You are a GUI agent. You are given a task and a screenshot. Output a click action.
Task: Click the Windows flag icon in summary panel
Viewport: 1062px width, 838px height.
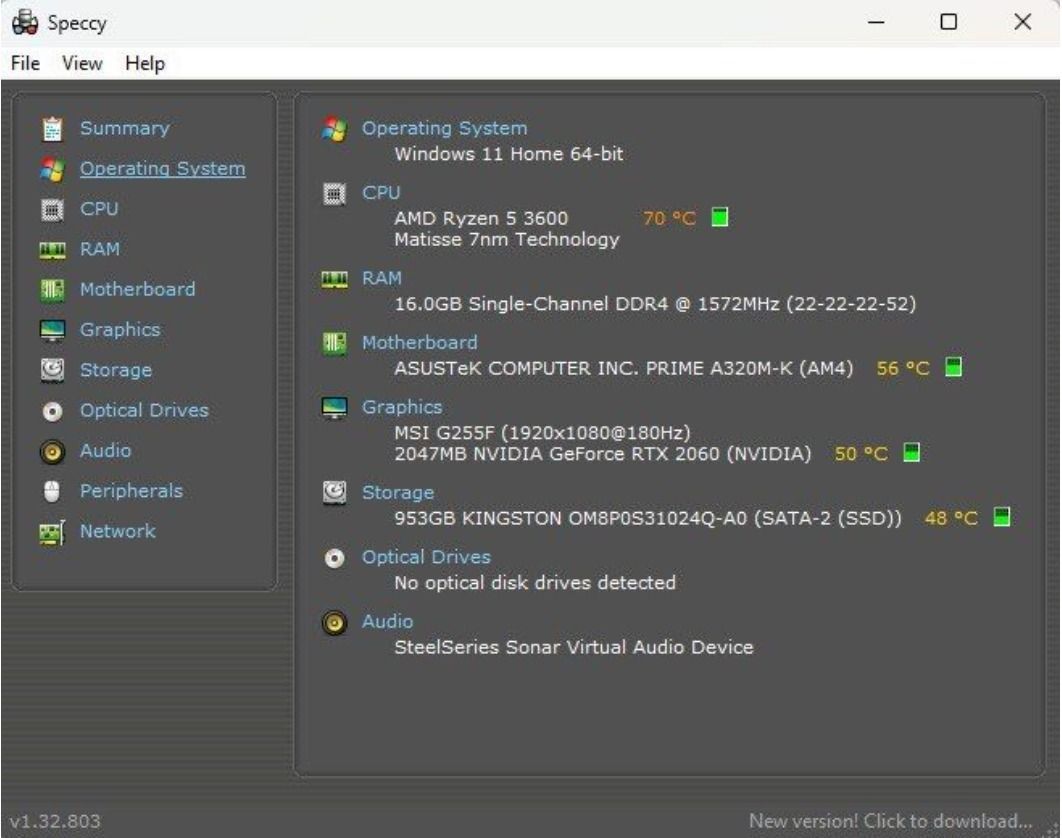coord(335,129)
